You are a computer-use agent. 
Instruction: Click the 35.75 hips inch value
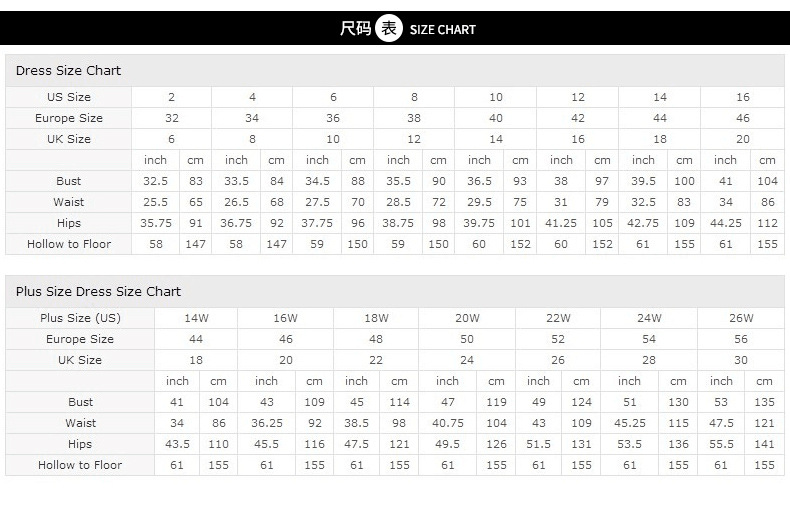(x=154, y=223)
